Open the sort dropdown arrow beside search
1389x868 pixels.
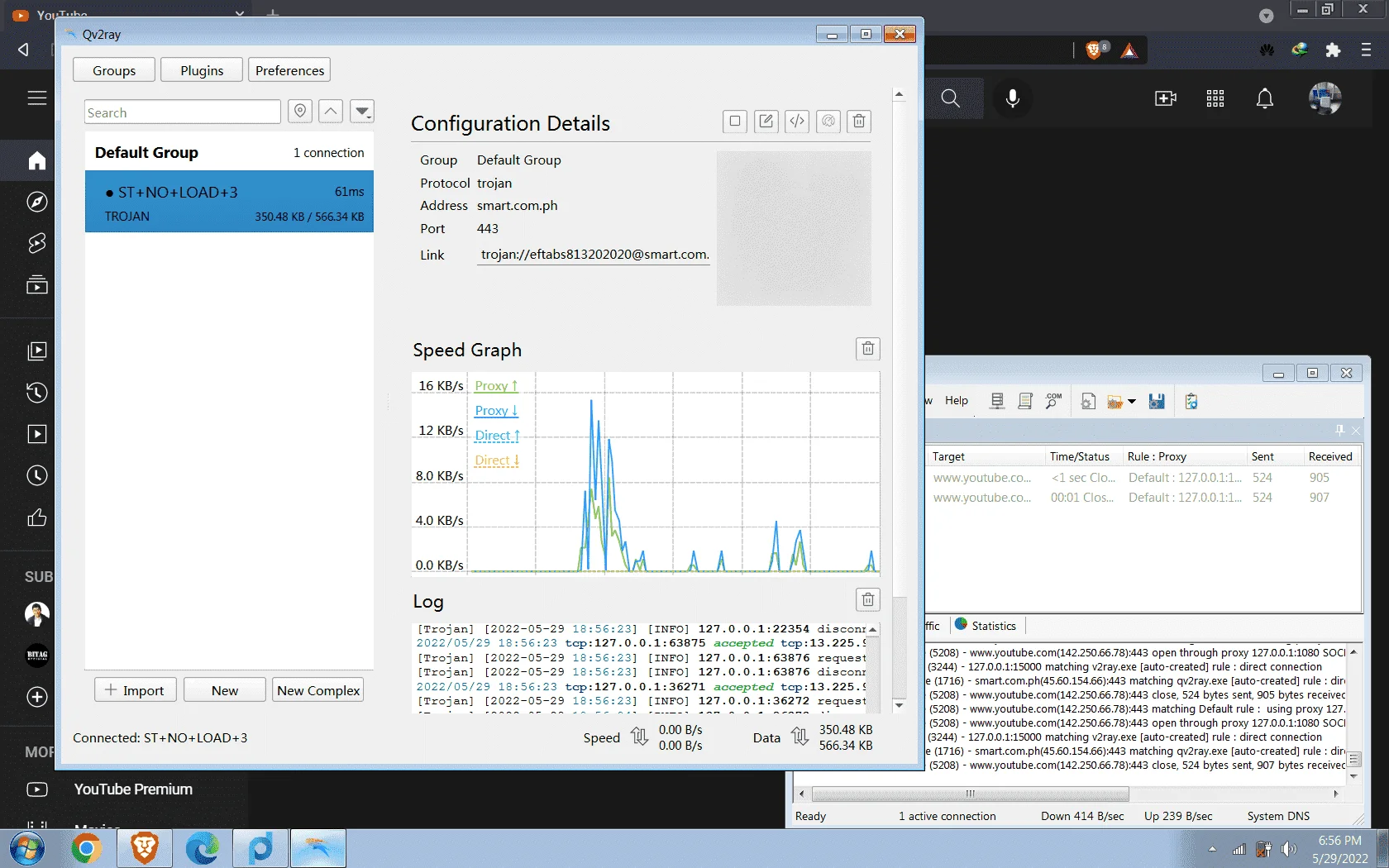click(x=362, y=111)
